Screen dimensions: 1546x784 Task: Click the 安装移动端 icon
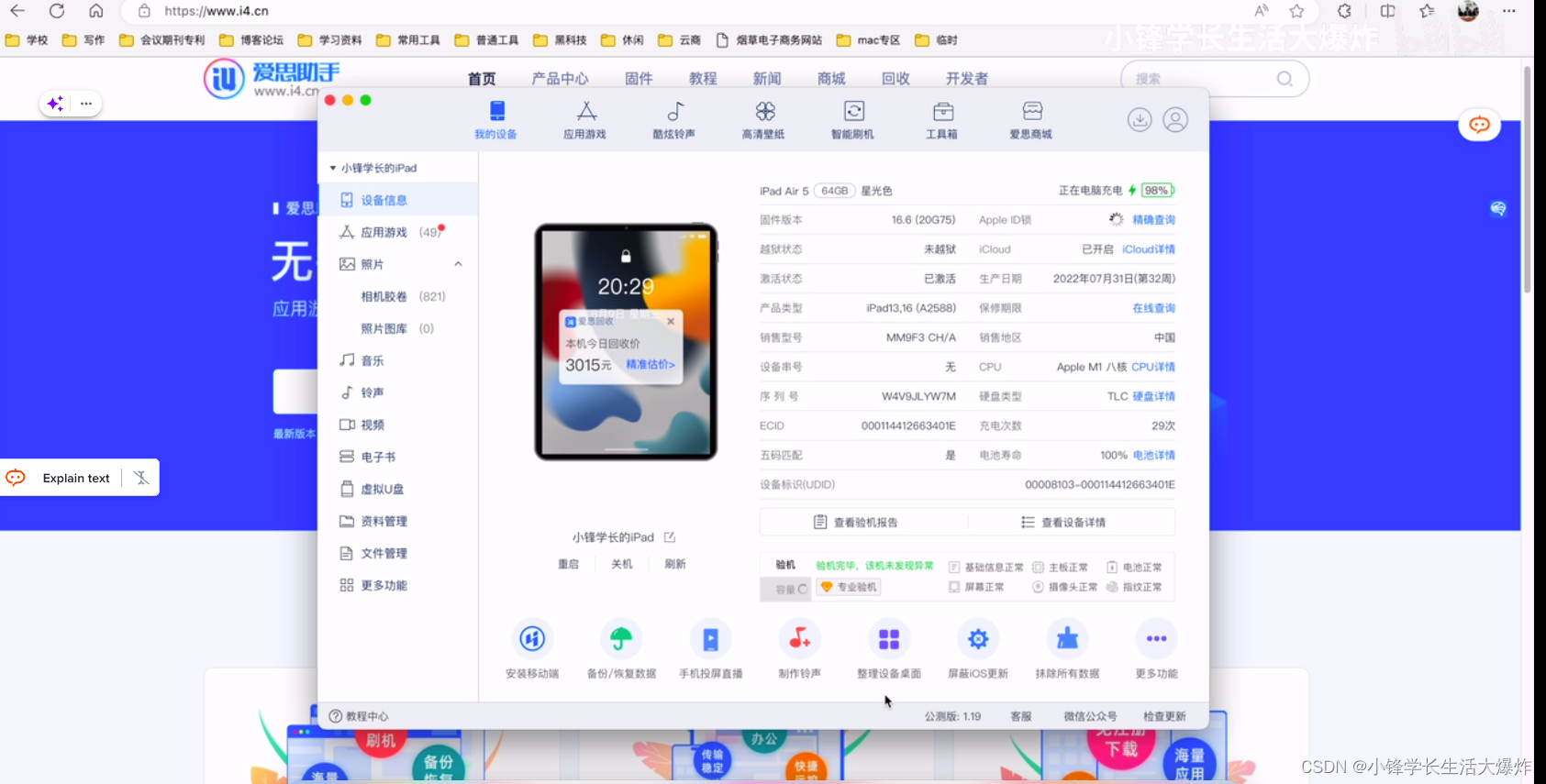tap(532, 639)
